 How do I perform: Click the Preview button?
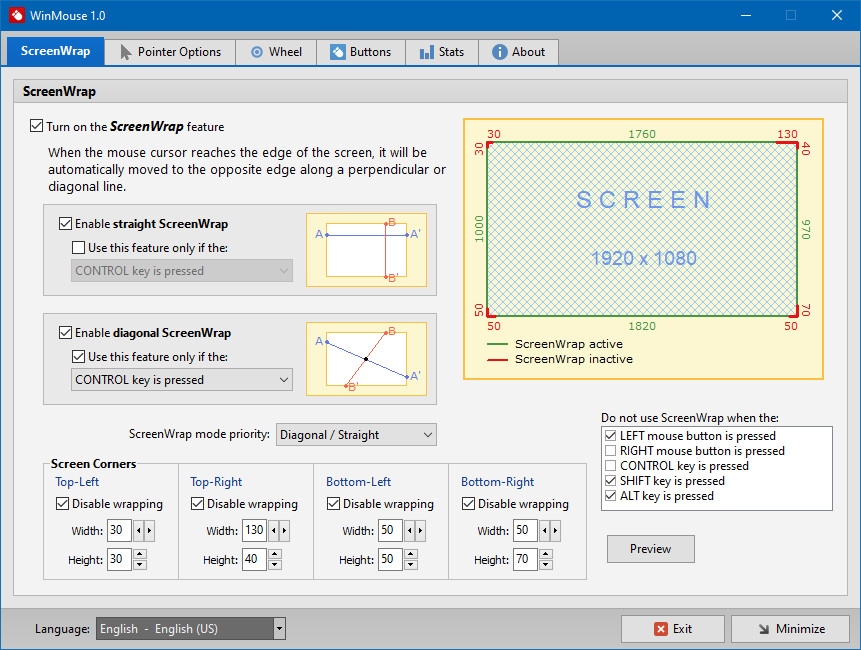pyautogui.click(x=651, y=549)
